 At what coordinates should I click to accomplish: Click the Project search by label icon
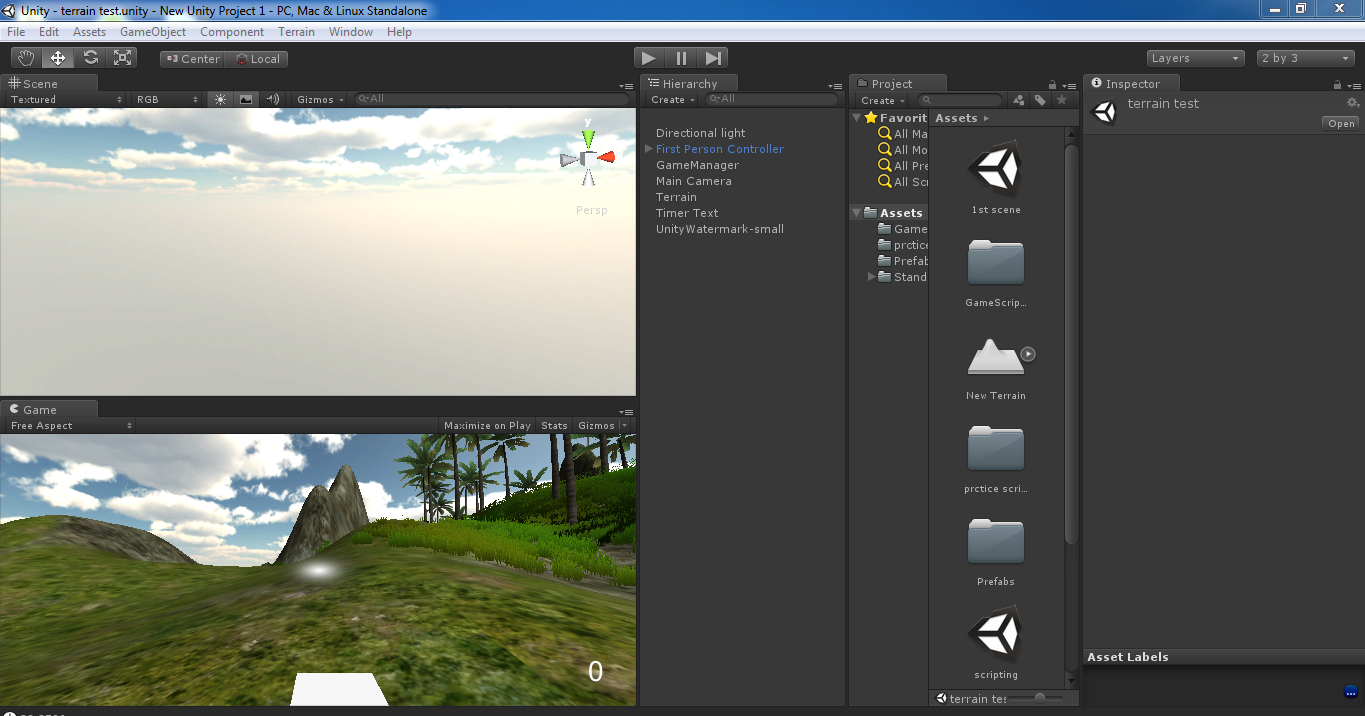[1040, 100]
